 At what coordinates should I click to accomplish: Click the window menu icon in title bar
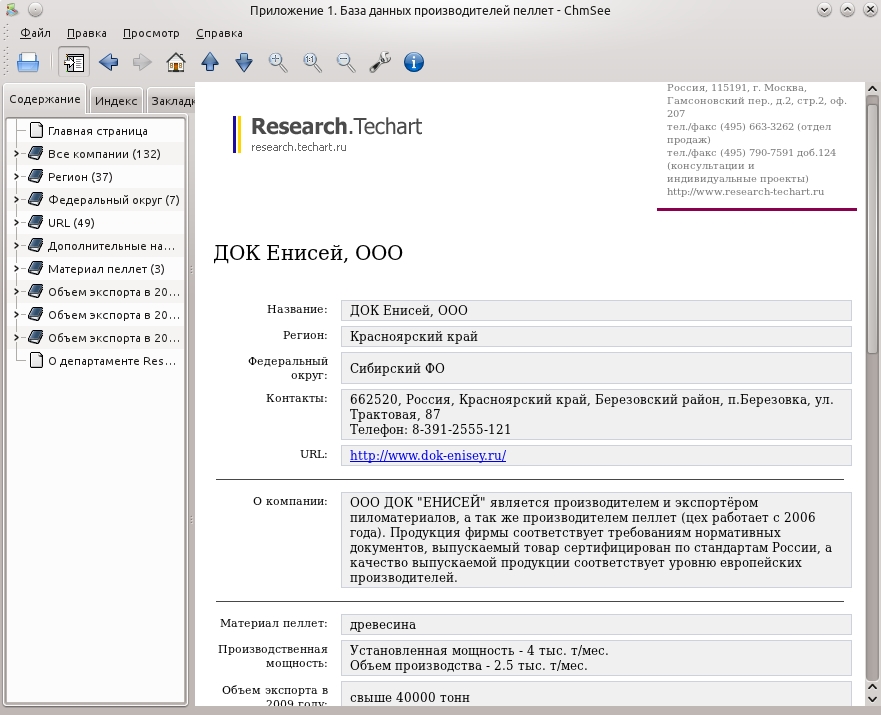[x=12, y=10]
